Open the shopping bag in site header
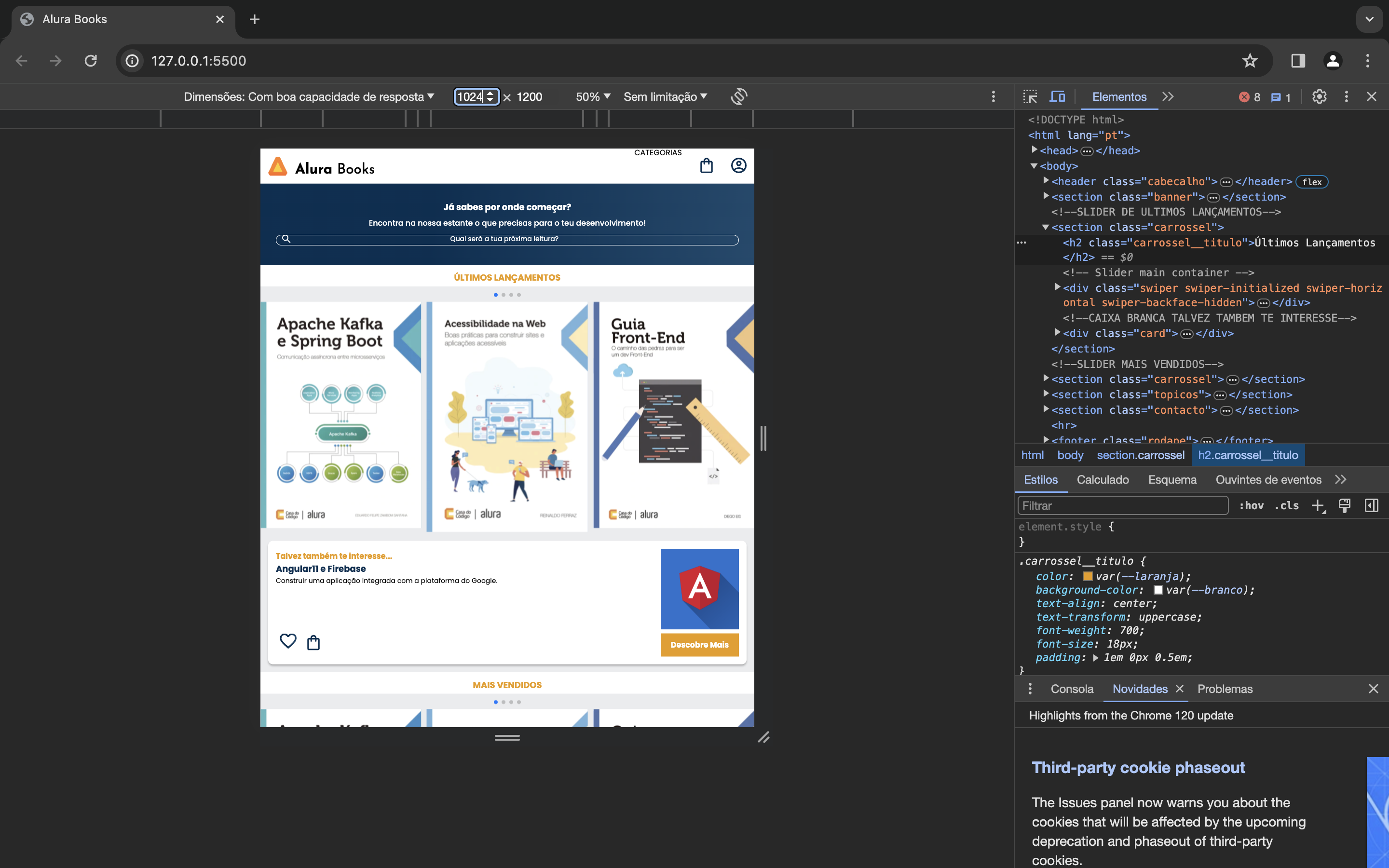The image size is (1389, 868). pyautogui.click(x=707, y=166)
